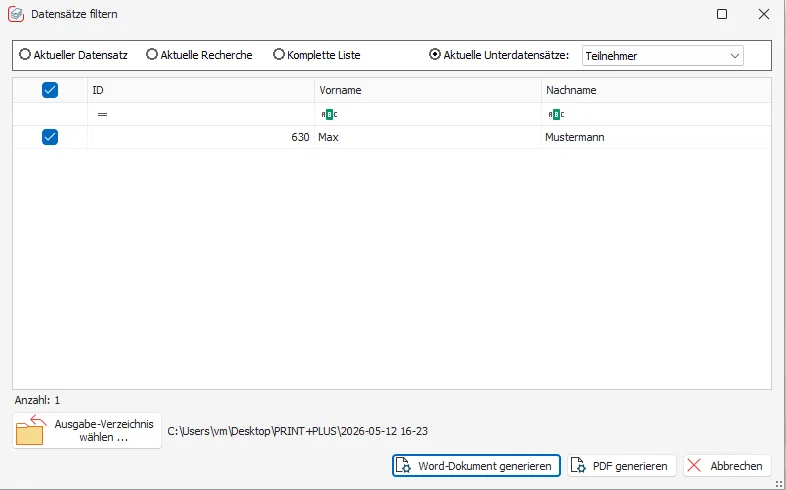Open the Teilnehmer dropdown list
786x490 pixels.
click(662, 56)
